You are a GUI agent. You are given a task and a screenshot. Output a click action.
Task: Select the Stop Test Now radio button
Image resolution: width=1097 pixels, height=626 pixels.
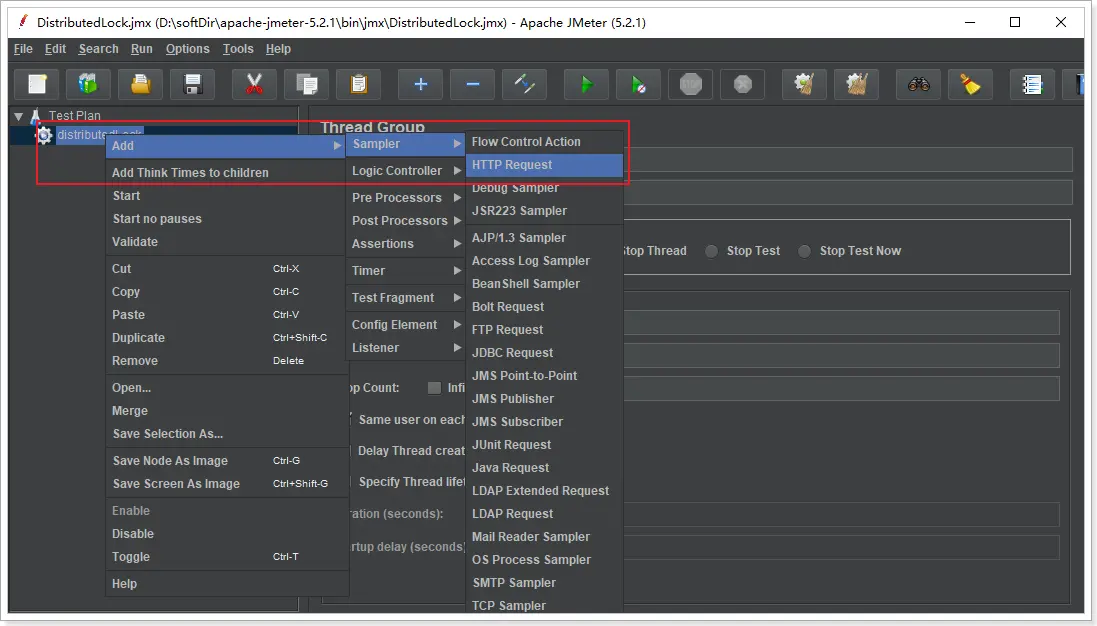coord(805,251)
